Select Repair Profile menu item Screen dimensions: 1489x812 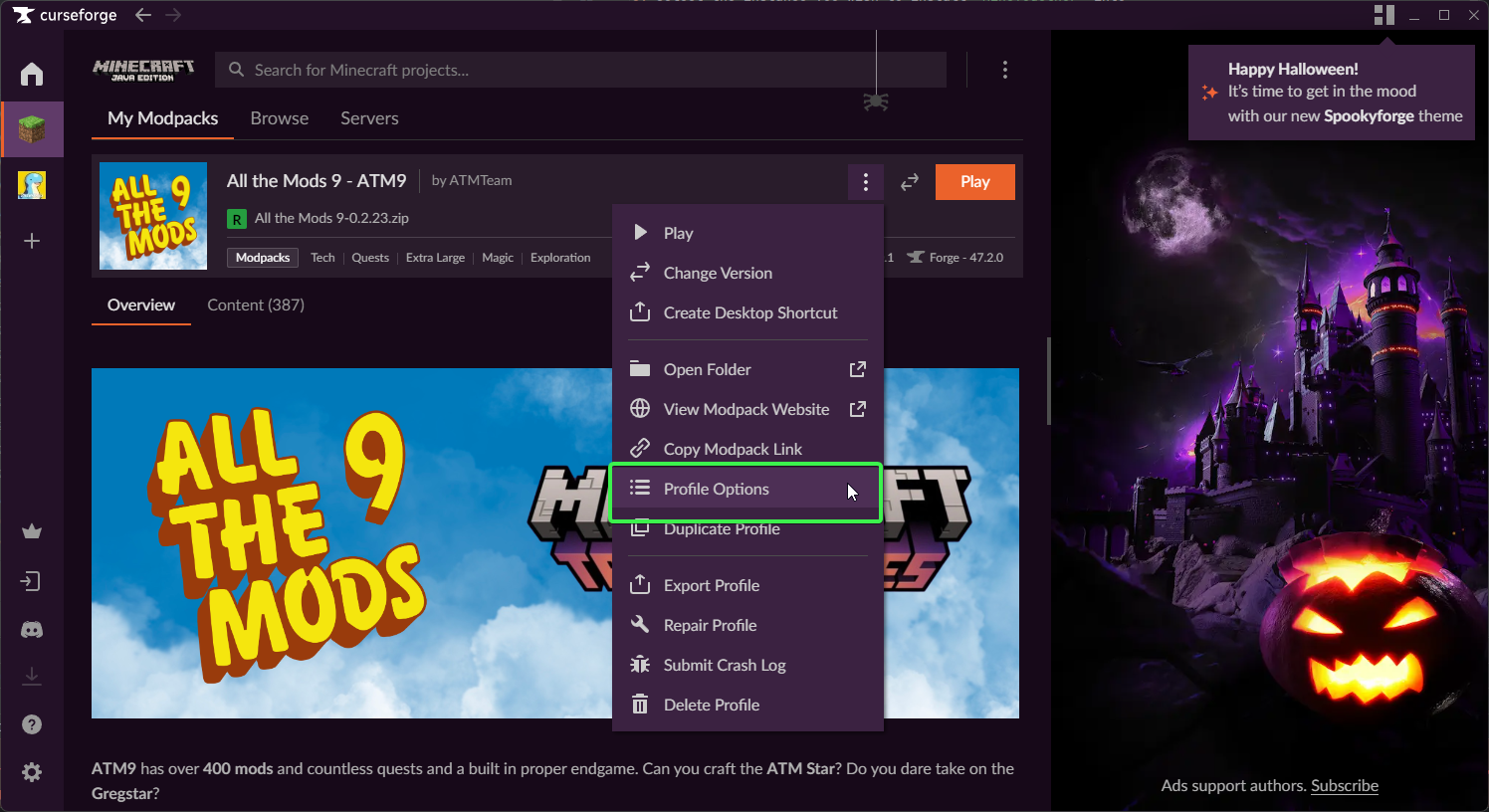747,625
